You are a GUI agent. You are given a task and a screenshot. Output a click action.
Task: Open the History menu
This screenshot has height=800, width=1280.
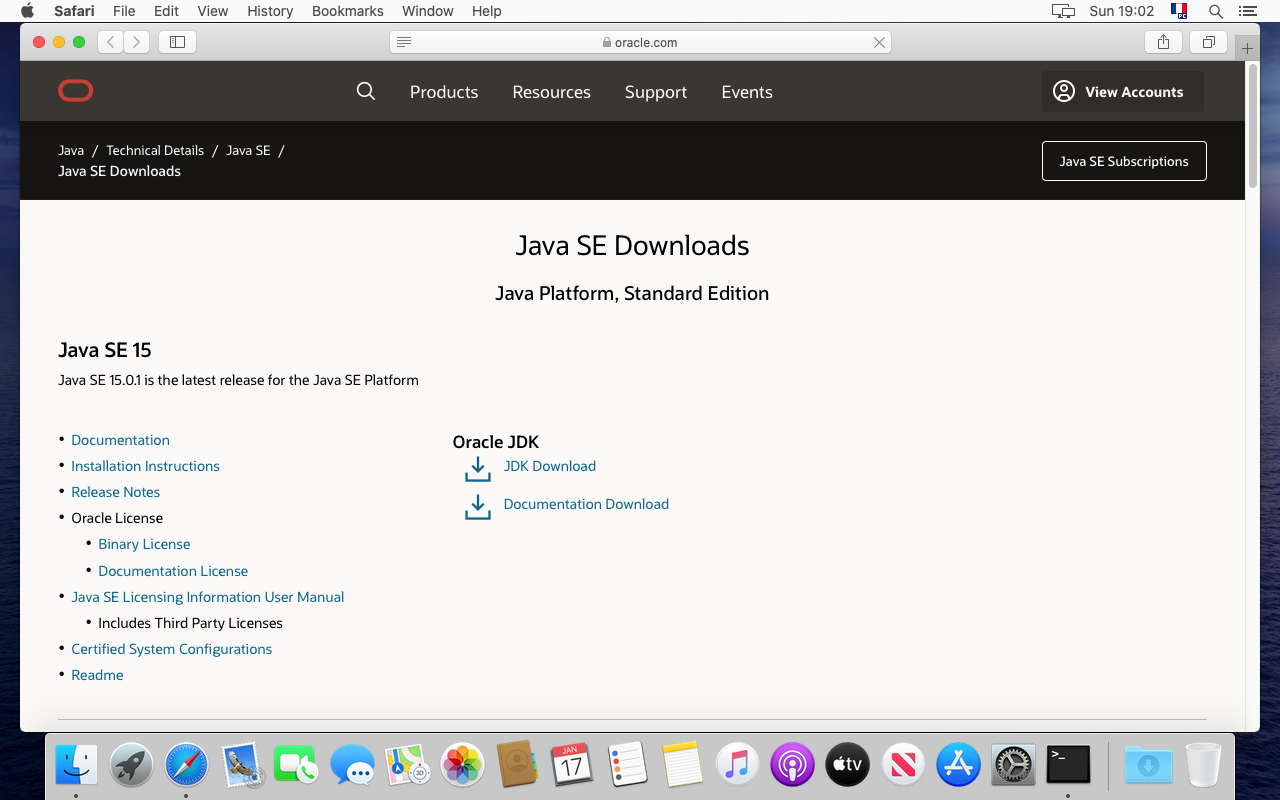270,11
